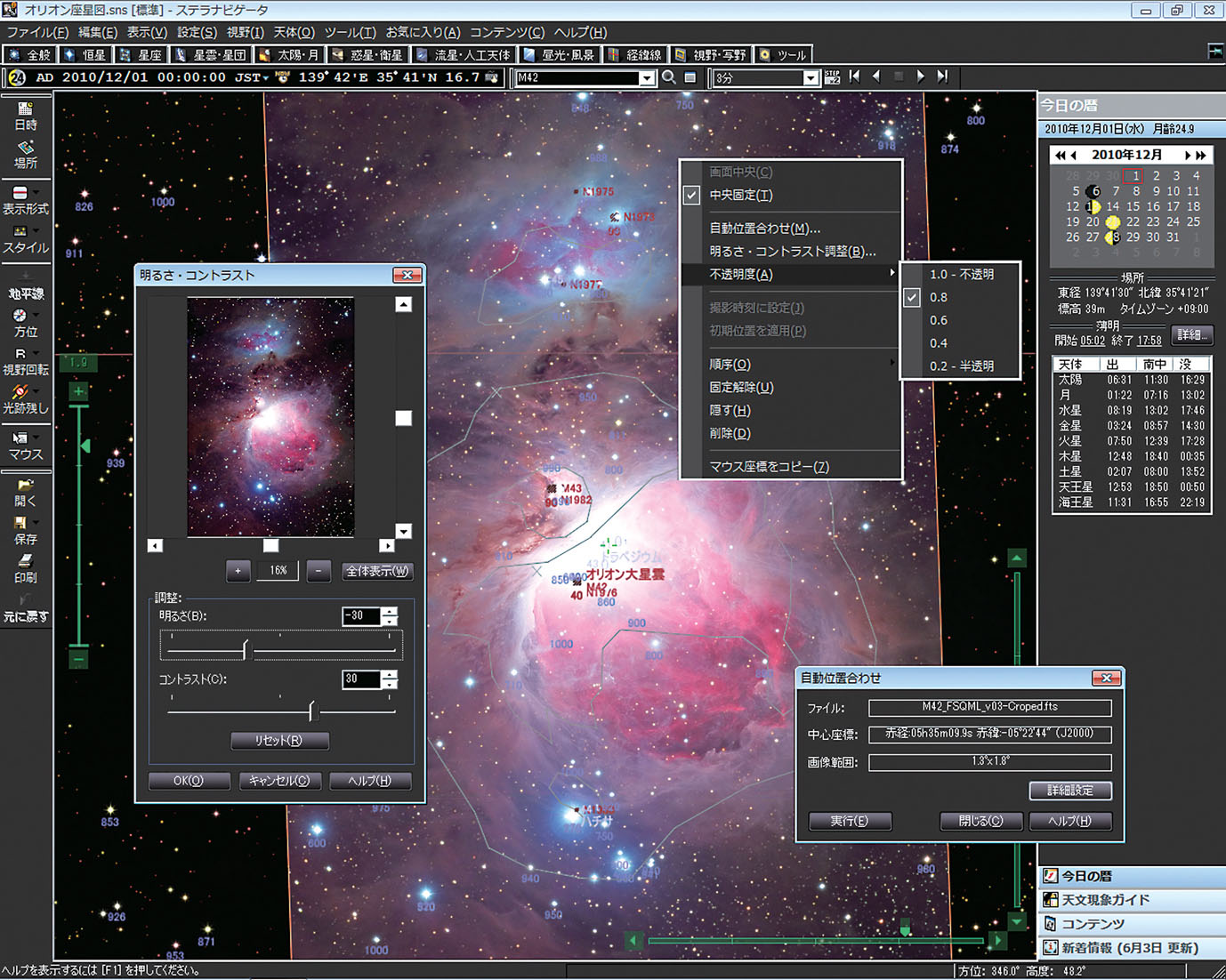Click the nebula preview thumbnail in dialog
The width and height of the screenshot is (1226, 980).
[270, 416]
